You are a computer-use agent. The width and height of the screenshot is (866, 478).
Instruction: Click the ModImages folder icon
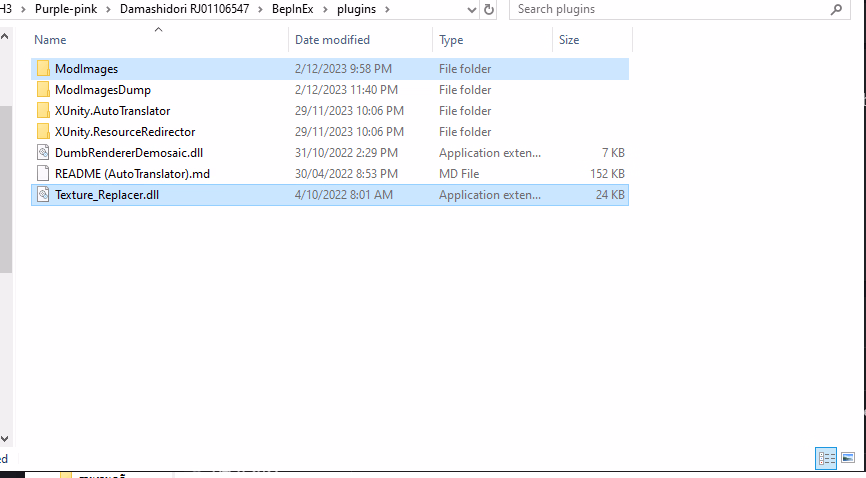tap(43, 69)
